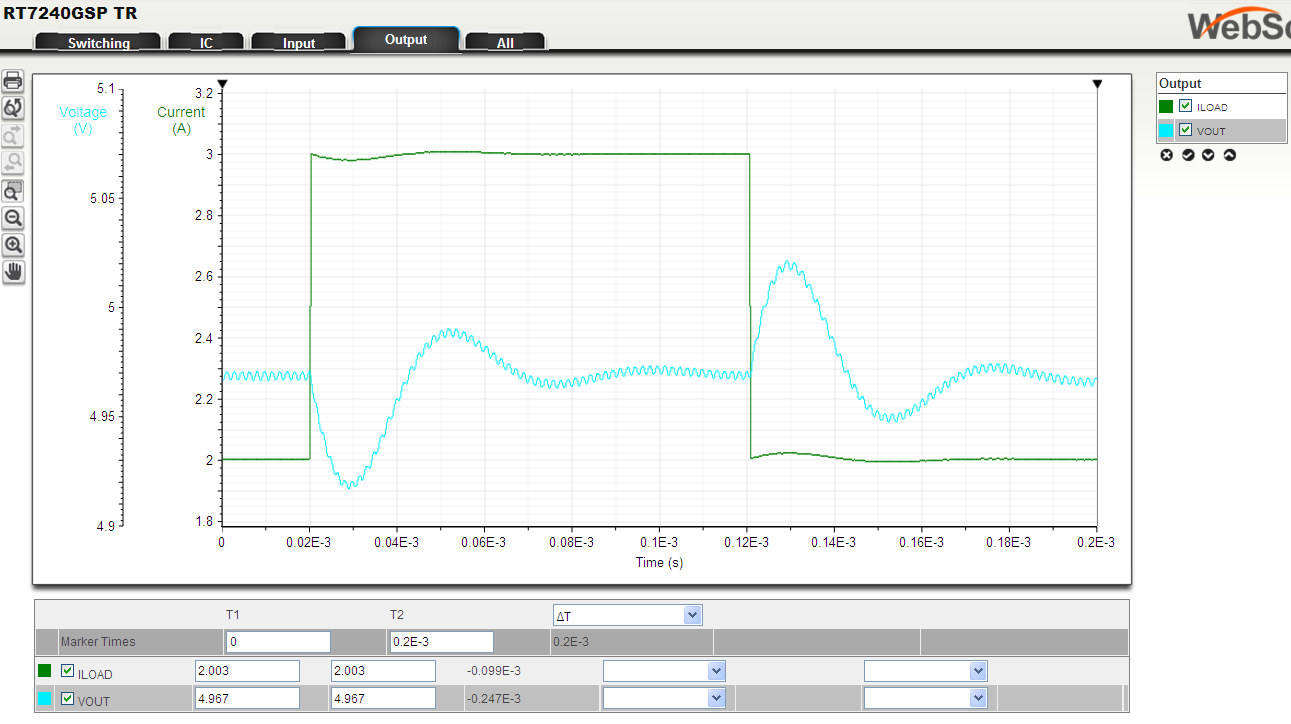
Task: Switch to the Switching tab
Action: (x=97, y=42)
